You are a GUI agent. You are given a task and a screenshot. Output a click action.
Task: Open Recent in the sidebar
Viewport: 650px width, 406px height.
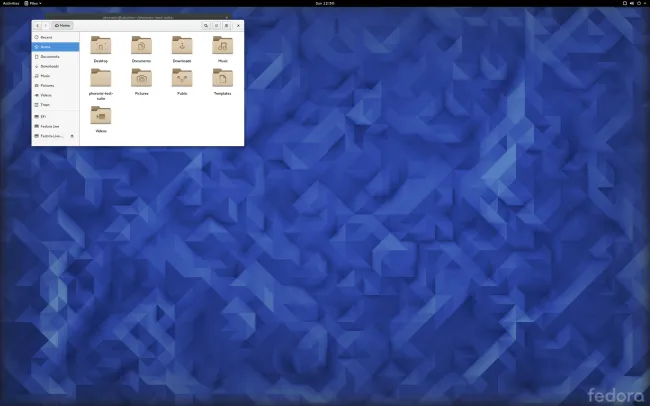click(46, 37)
